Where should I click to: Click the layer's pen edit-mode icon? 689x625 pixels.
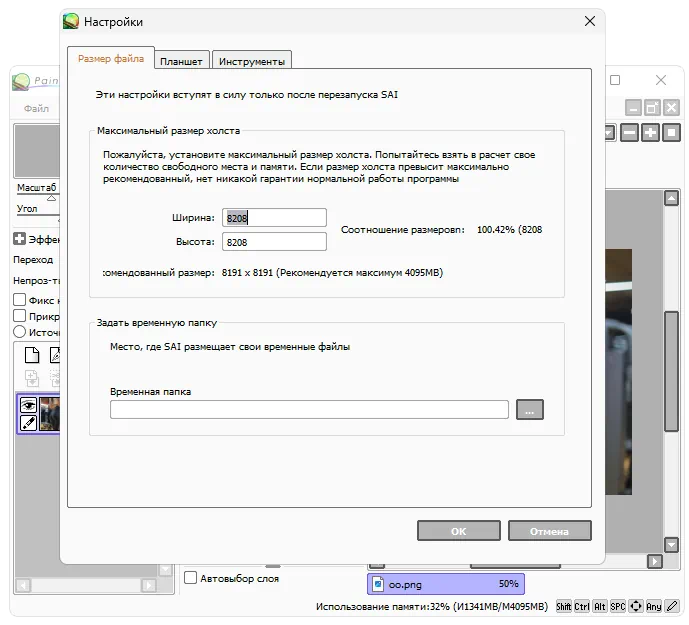[x=28, y=423]
